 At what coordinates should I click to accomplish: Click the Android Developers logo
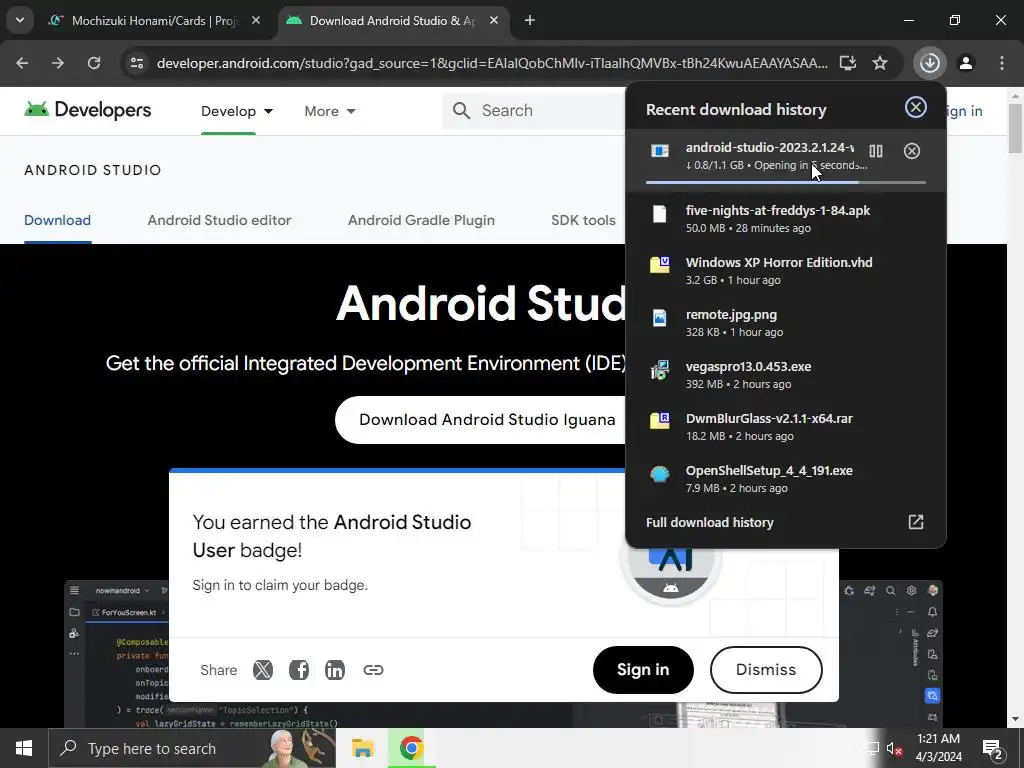tap(88, 110)
